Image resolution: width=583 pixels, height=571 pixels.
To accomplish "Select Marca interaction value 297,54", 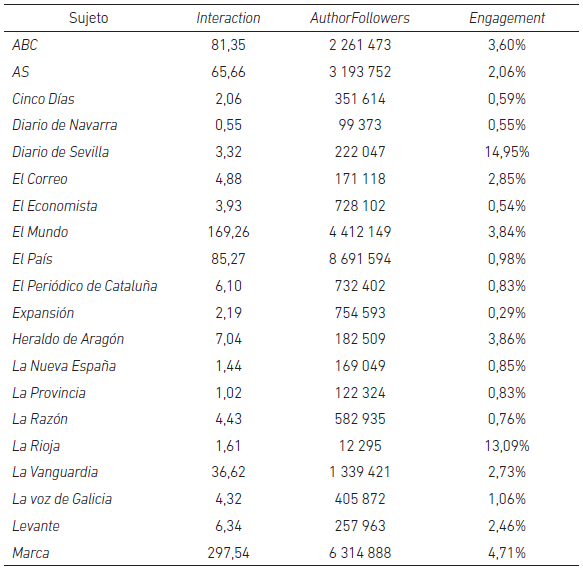I will (x=228, y=553).
